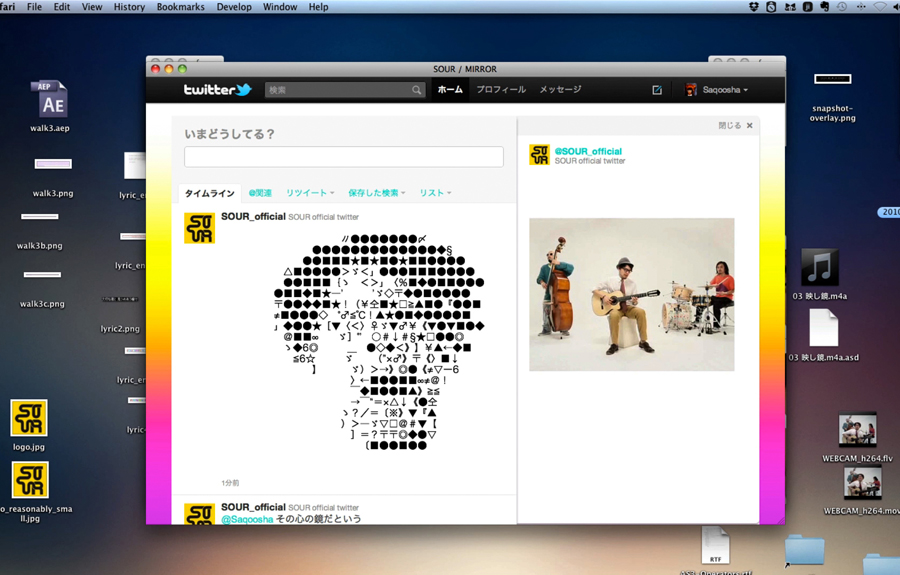Open the Saqoosha account dropdown
The image size is (900, 575).
[x=726, y=90]
